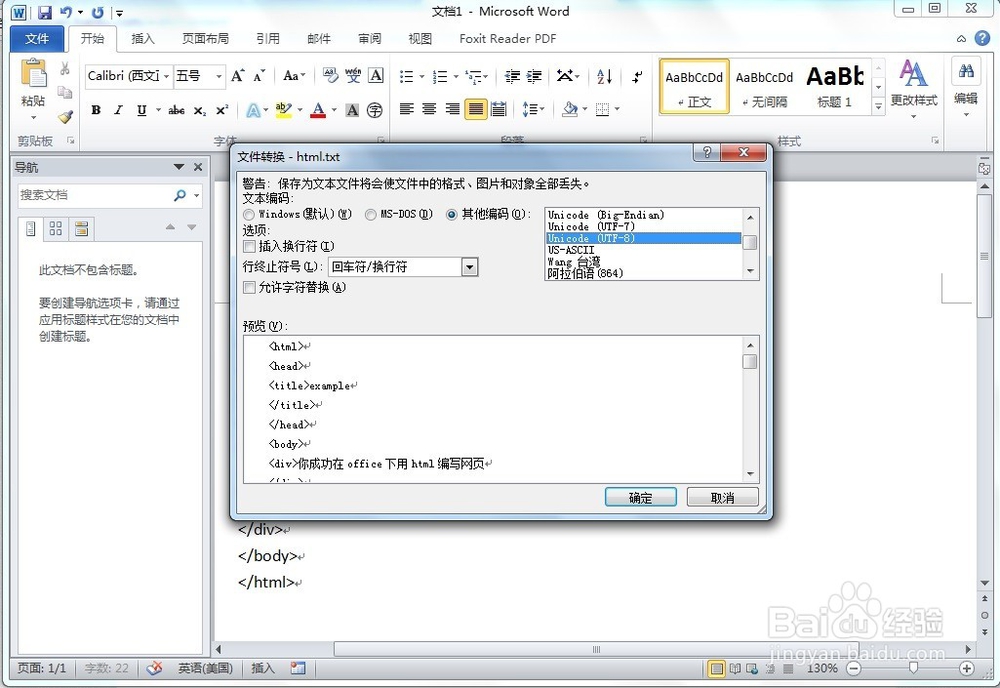This screenshot has height=688, width=1000.
Task: Click the OK button in conversion dialog
Action: click(640, 497)
